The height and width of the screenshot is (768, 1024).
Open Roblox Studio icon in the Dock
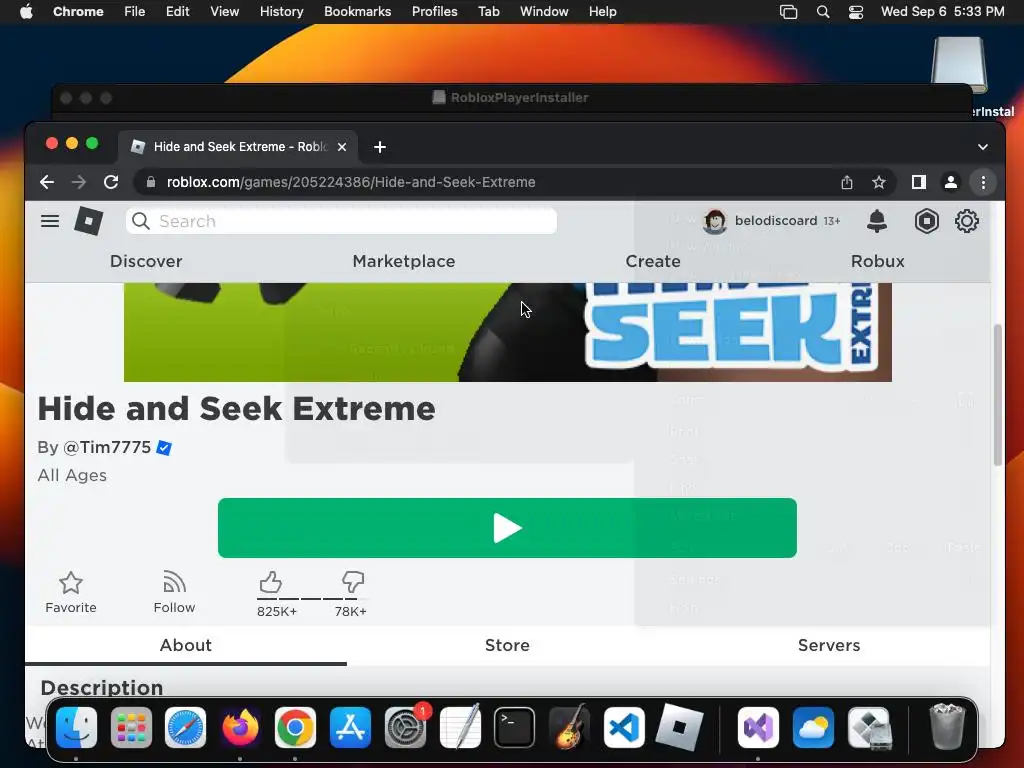coord(679,727)
